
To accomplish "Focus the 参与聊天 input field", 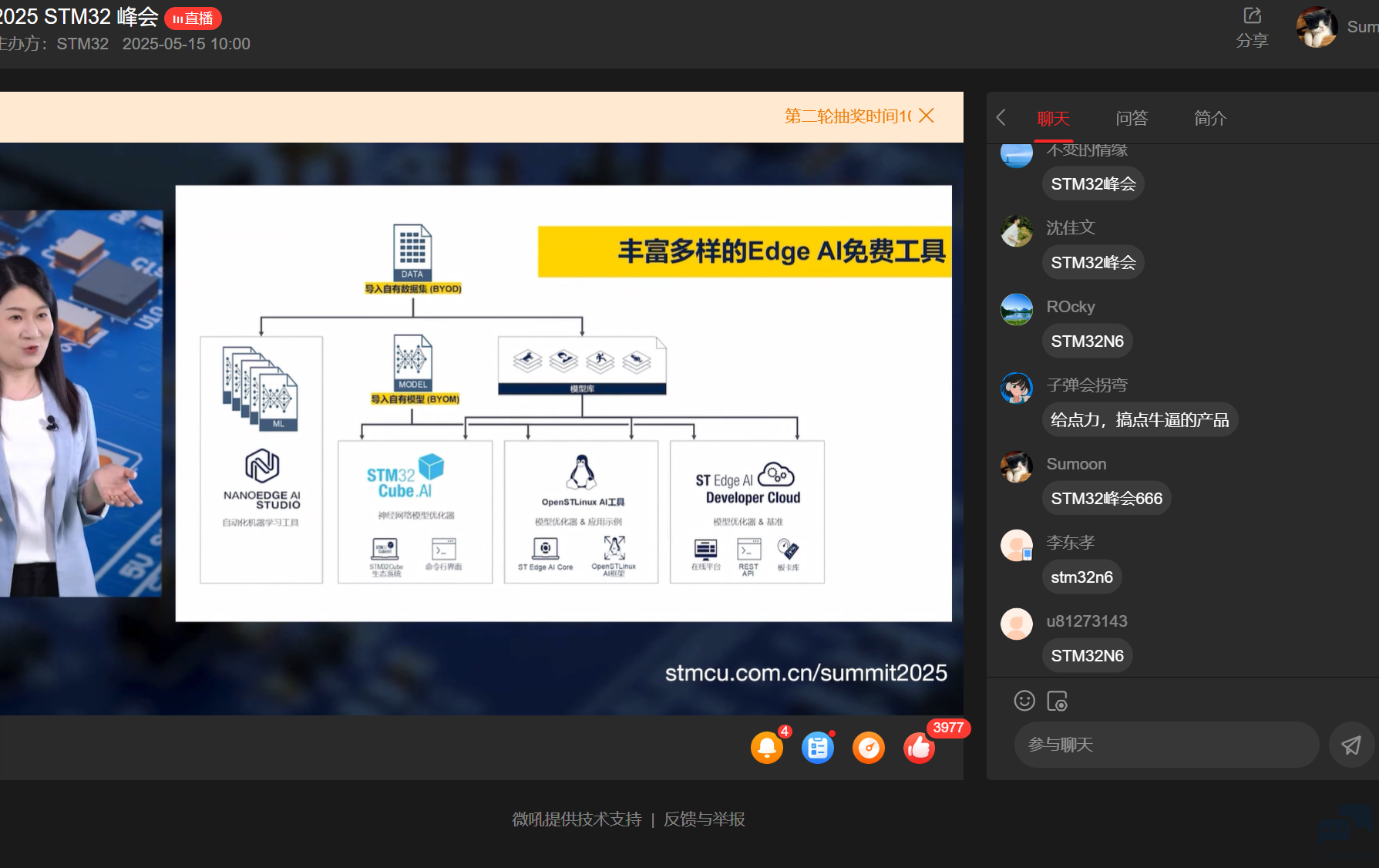I will click(1166, 745).
